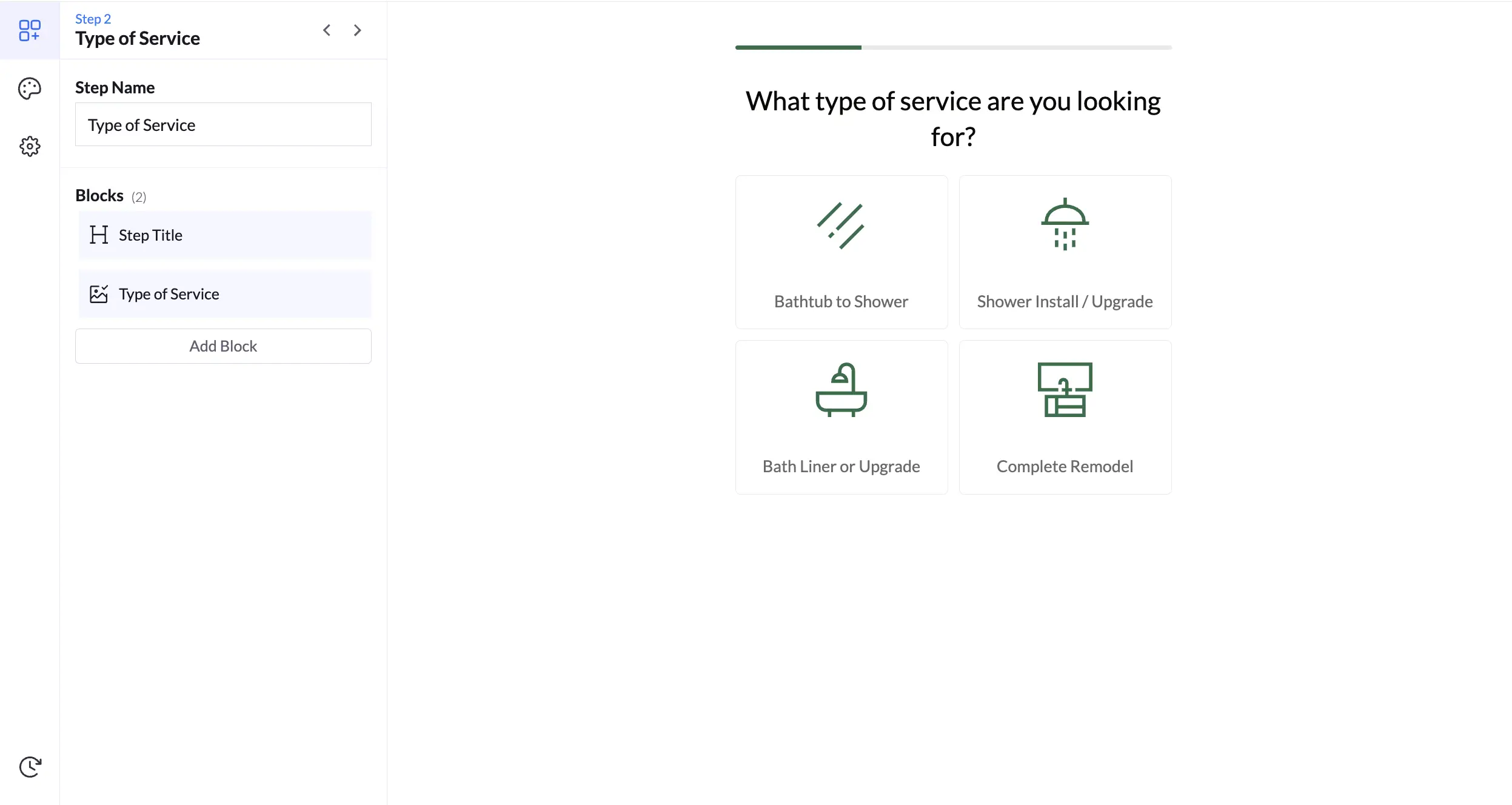Select the Type of Service block

(225, 294)
